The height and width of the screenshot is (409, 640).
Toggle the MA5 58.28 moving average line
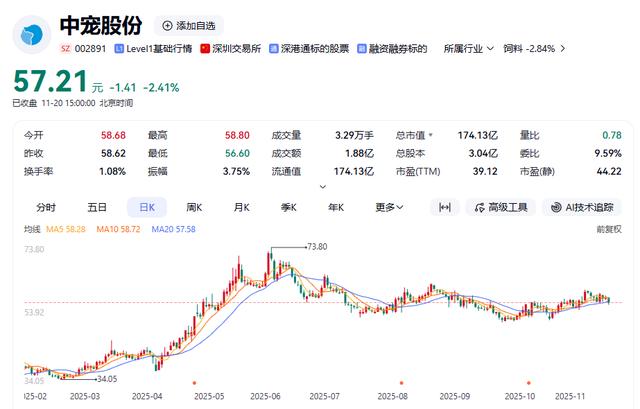66,229
